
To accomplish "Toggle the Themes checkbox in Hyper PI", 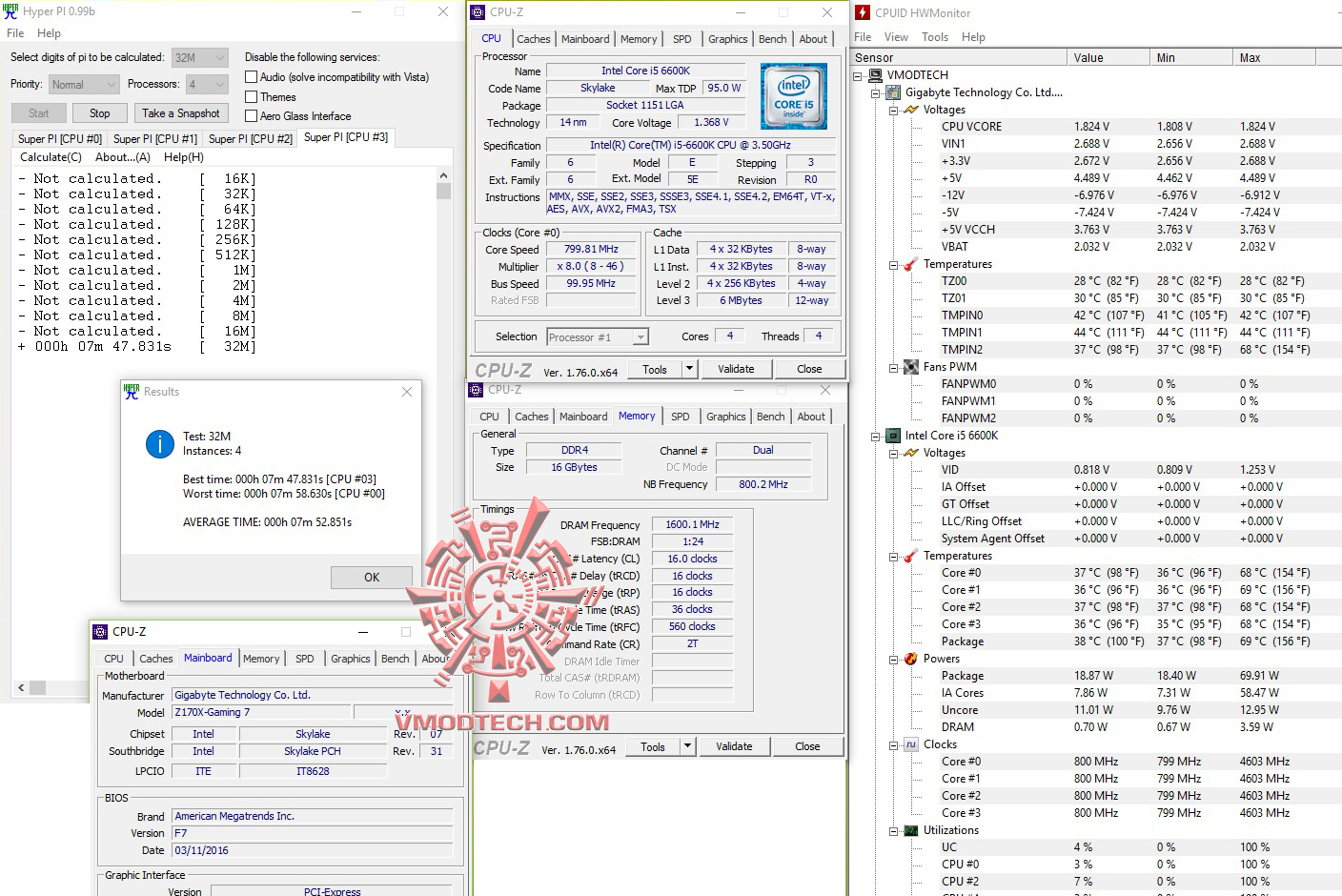I will click(252, 97).
